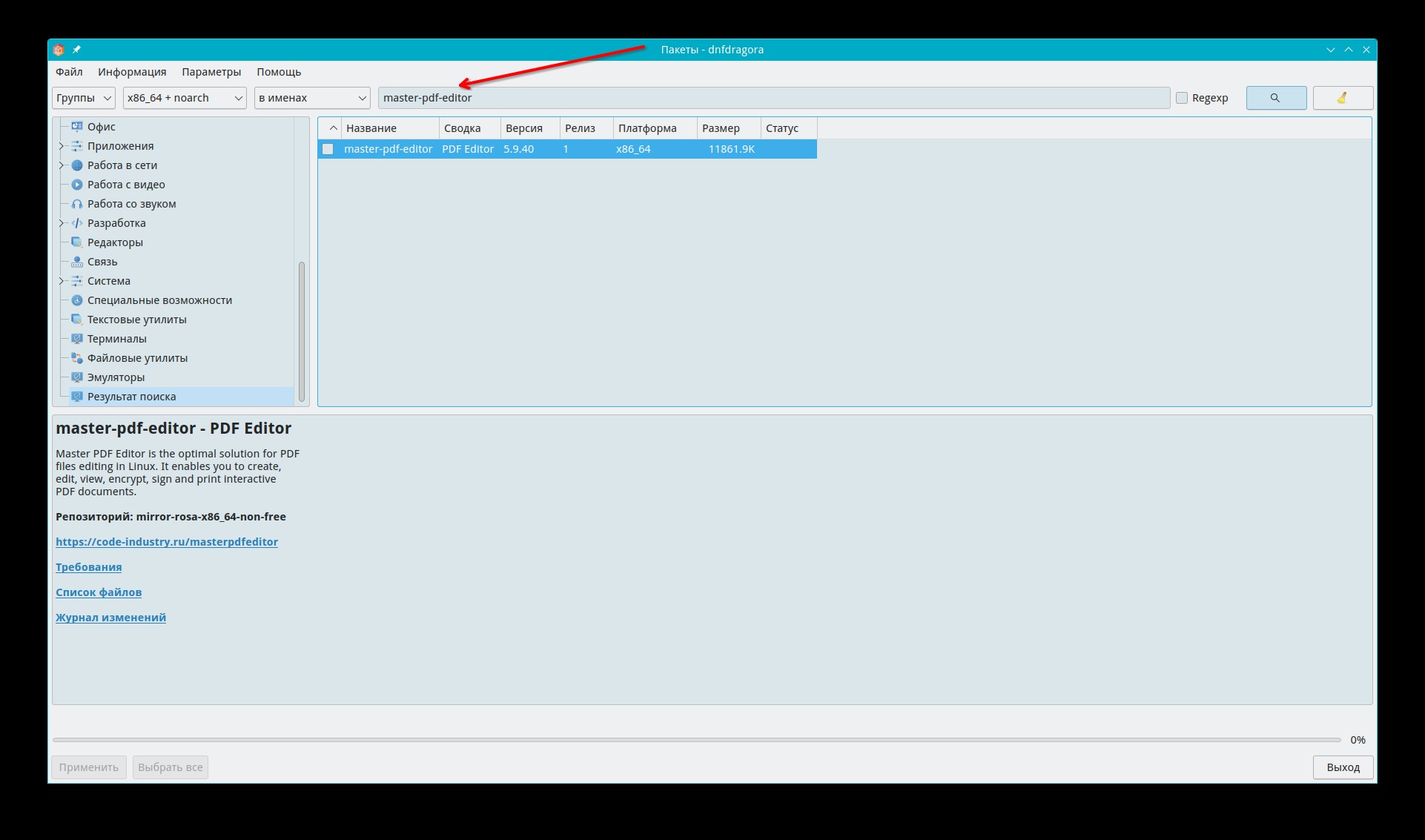
Task: Click the broom clear-search button
Action: 1342,98
